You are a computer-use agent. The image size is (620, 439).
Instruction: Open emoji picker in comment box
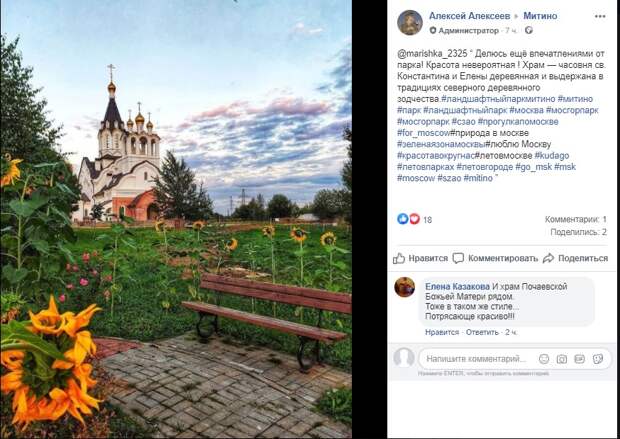(544, 359)
